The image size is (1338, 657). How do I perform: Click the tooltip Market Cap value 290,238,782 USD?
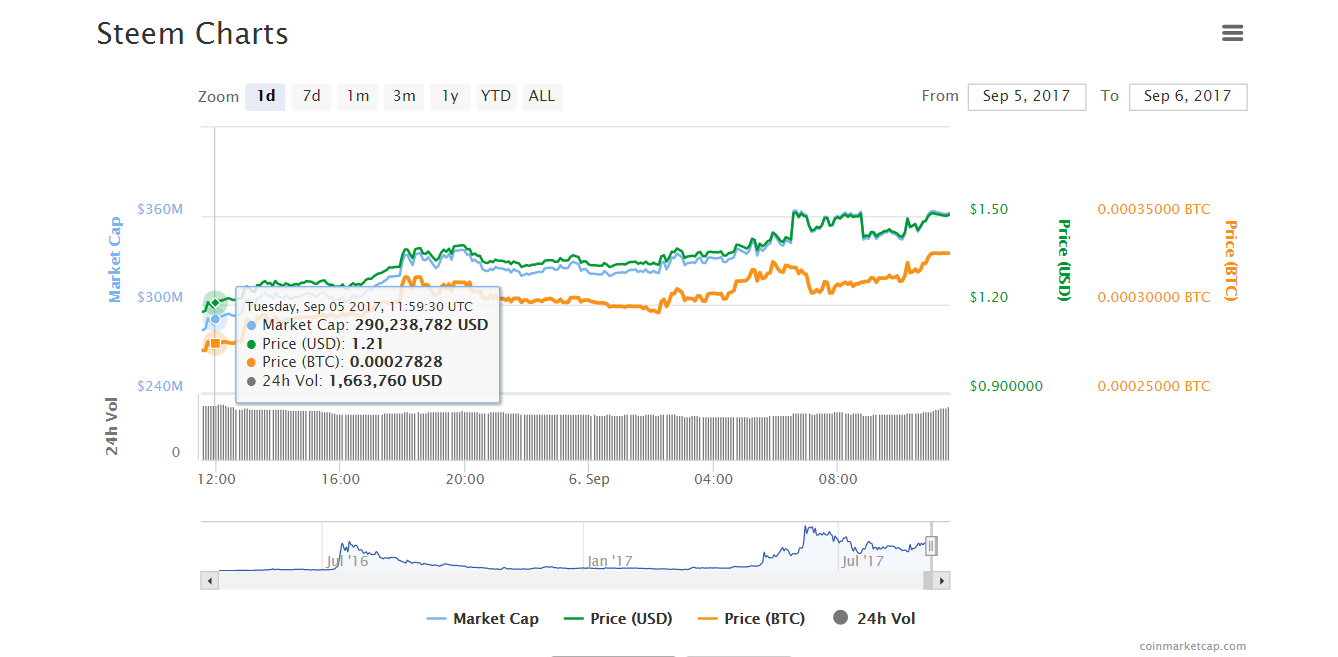click(422, 325)
